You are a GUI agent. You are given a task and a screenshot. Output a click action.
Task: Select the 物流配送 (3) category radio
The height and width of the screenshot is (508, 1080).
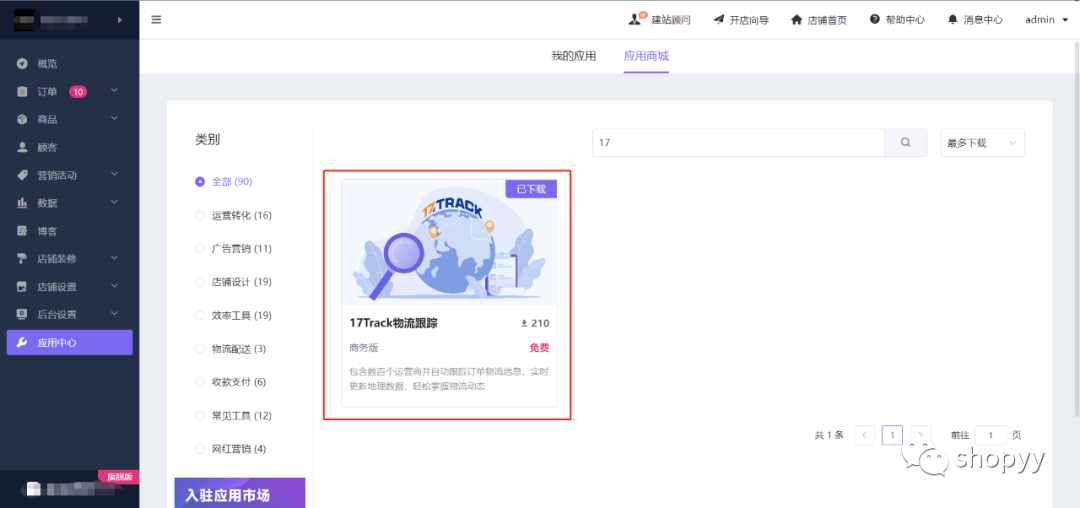[x=200, y=349]
